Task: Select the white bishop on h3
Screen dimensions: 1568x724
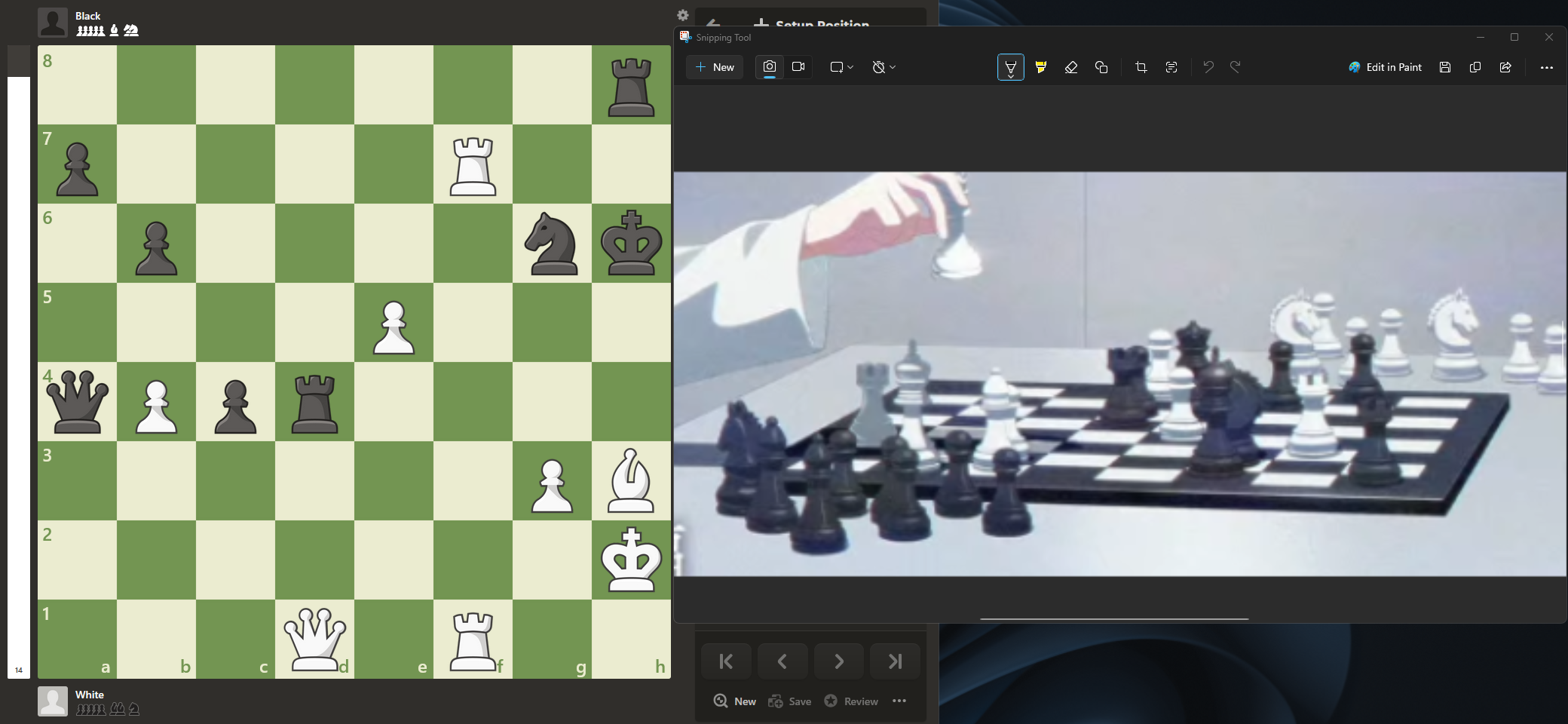Action: (x=631, y=481)
